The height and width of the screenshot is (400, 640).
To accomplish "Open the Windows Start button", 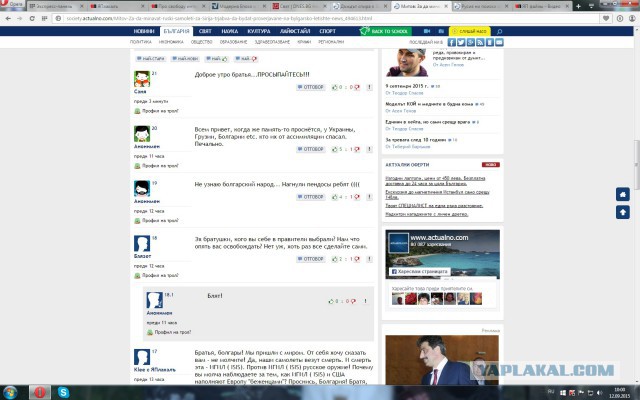I will point(10,392).
